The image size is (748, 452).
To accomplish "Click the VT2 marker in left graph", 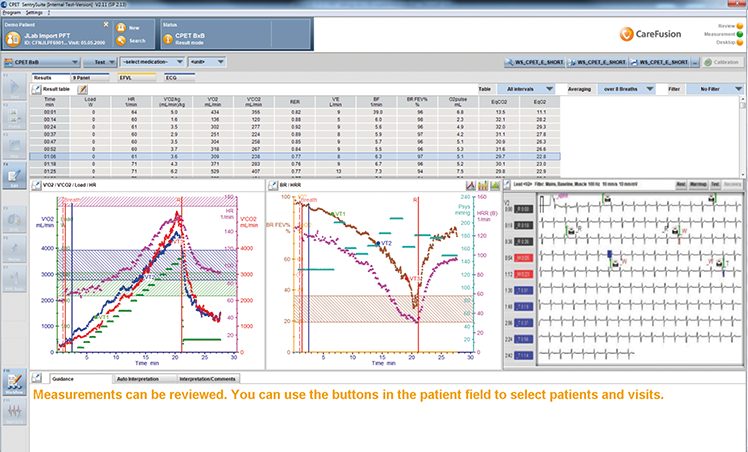I will [x=148, y=277].
